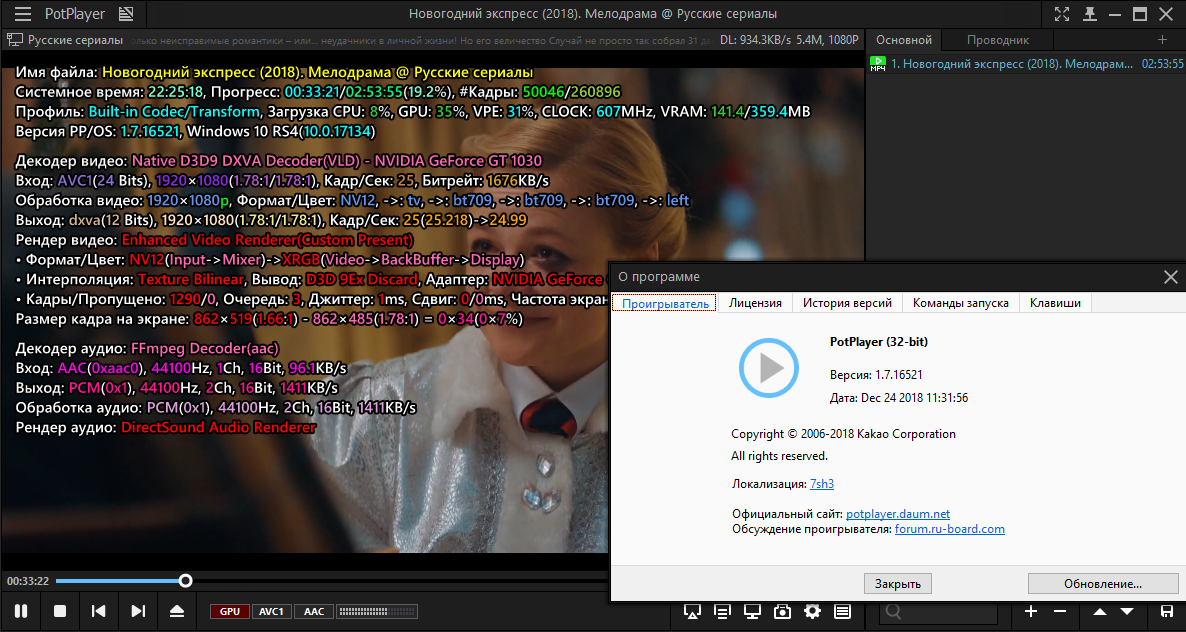The image size is (1186, 632).
Task: Pin the player window always on top
Action: coord(1090,14)
